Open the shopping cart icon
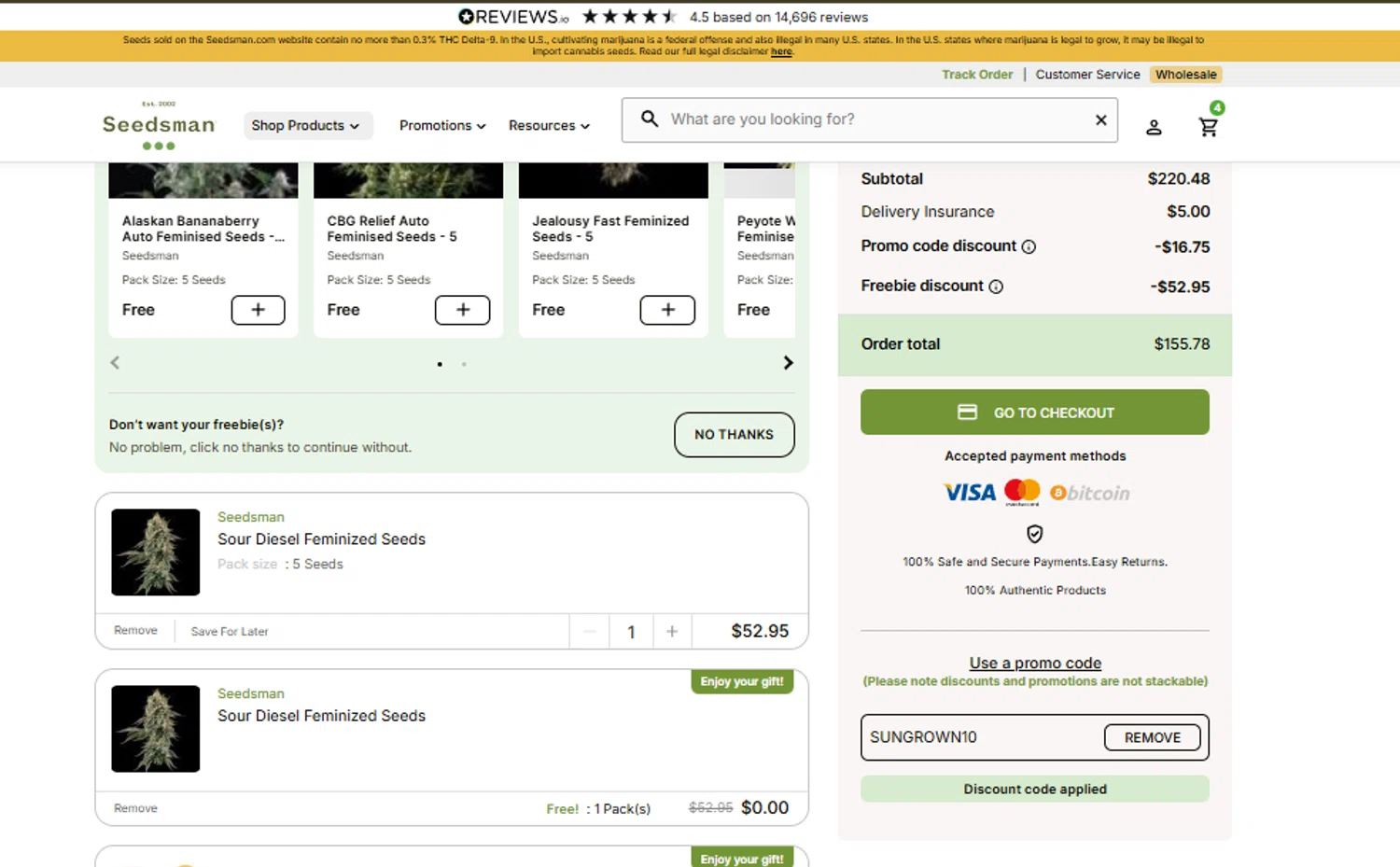The width and height of the screenshot is (1400, 867). click(1208, 127)
